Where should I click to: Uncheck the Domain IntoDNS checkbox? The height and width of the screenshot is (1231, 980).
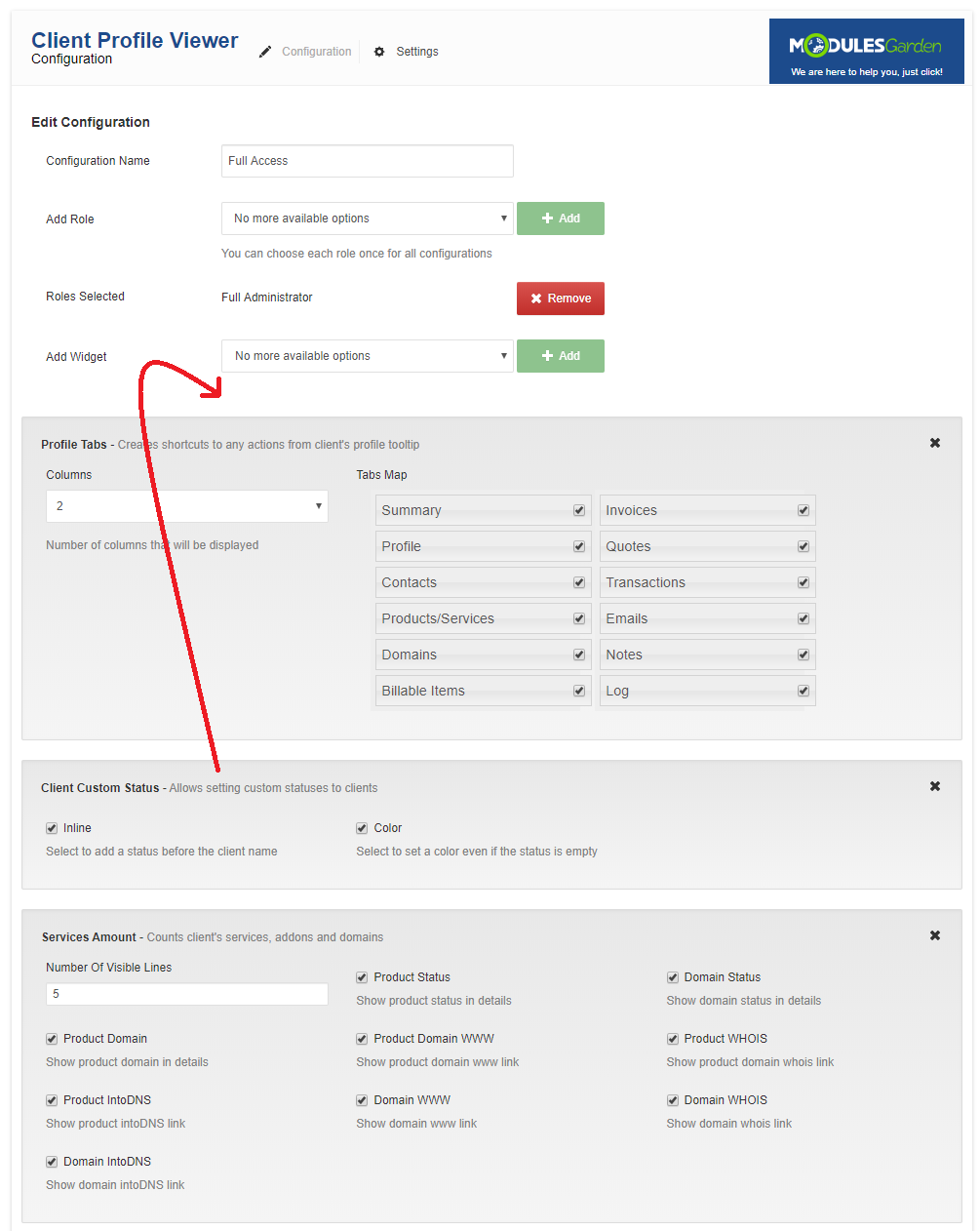[52, 1162]
